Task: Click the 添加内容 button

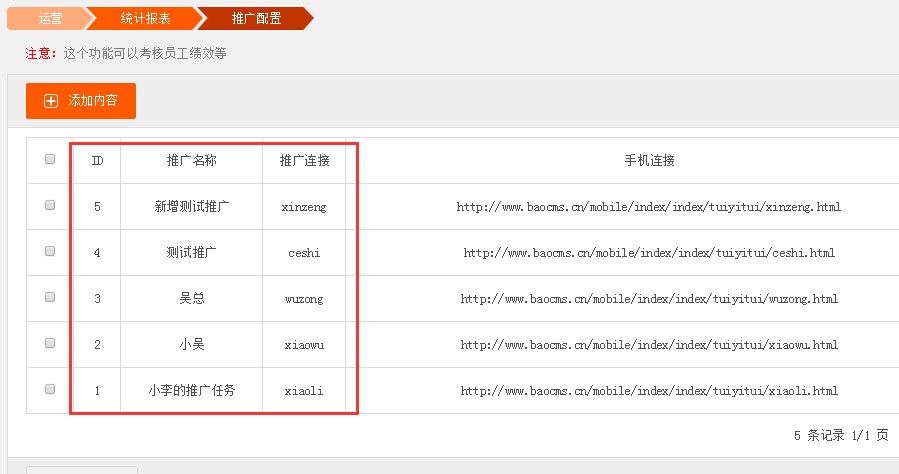Action: (x=81, y=101)
